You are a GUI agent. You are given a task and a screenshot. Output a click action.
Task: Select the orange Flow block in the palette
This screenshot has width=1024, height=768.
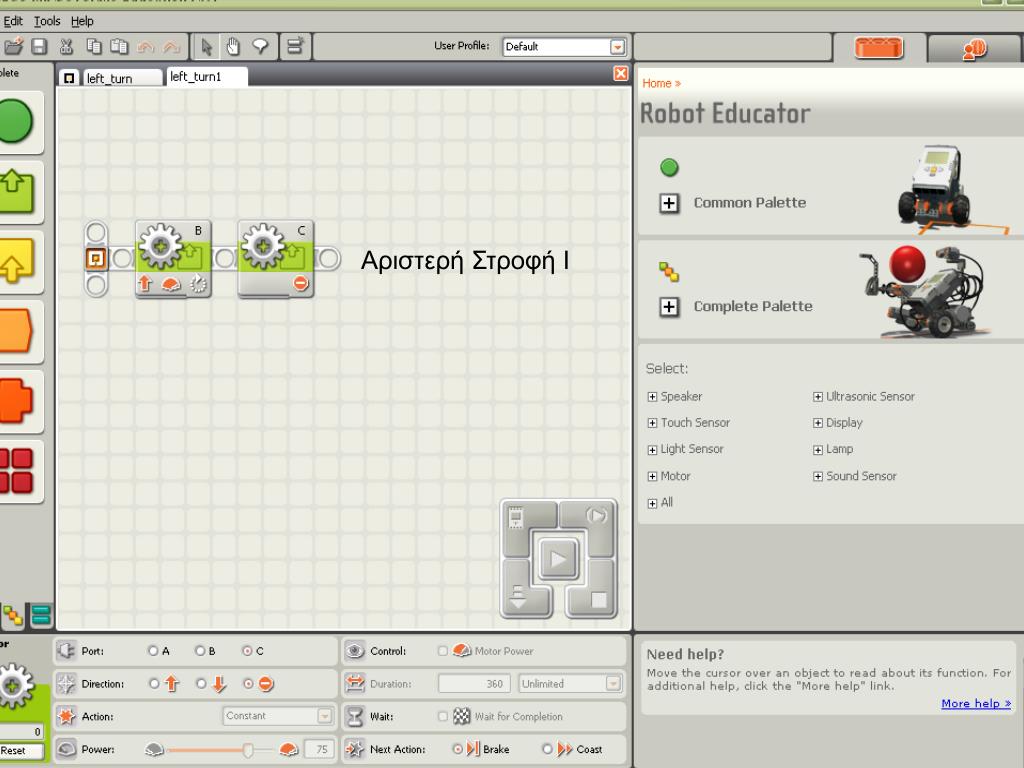pyautogui.click(x=16, y=330)
